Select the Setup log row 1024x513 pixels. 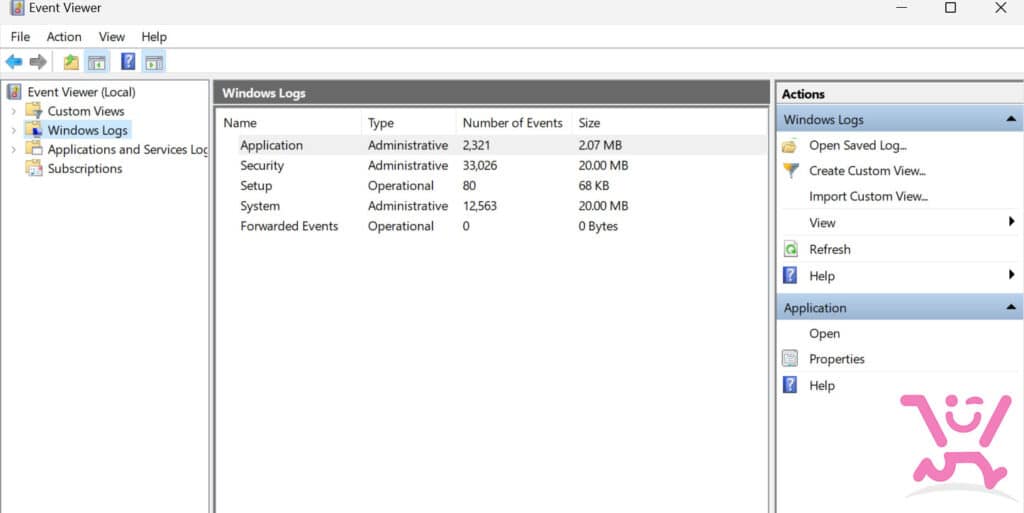(493, 185)
